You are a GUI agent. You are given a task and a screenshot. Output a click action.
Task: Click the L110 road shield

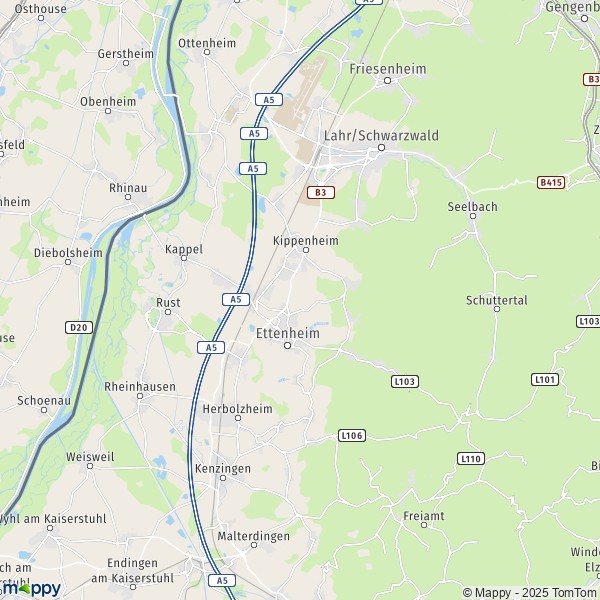click(x=471, y=458)
